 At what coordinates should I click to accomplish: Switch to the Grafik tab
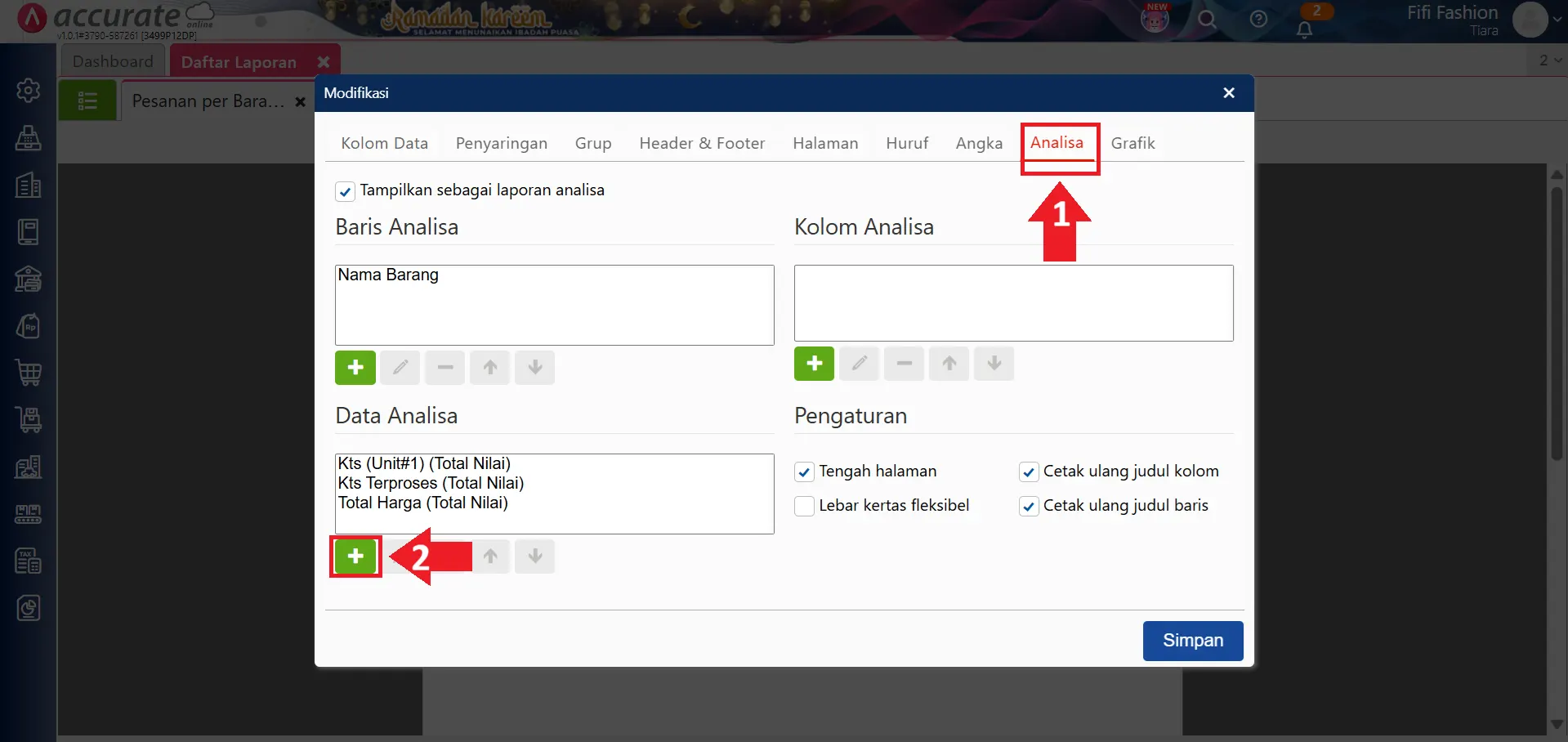(x=1132, y=143)
